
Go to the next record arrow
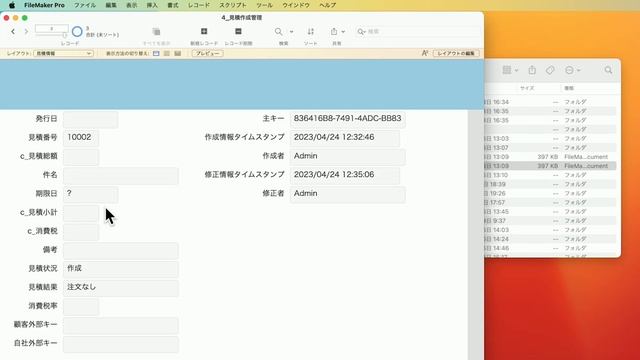(x=26, y=31)
